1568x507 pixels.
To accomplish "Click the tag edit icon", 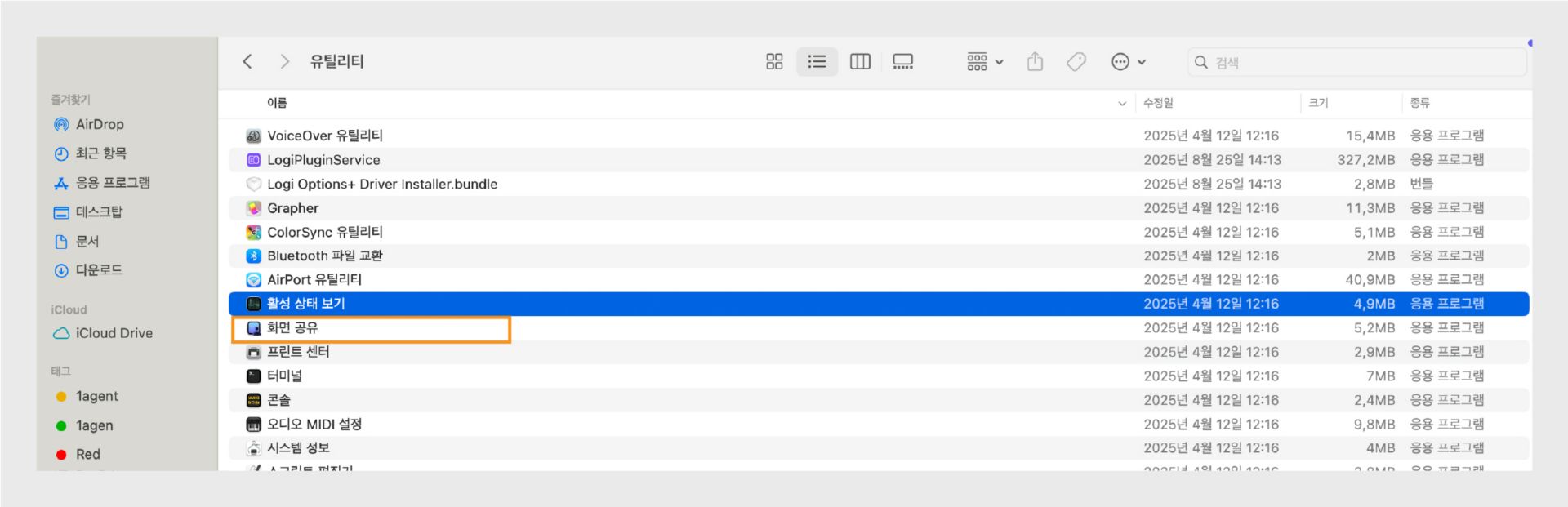I will (x=1076, y=62).
